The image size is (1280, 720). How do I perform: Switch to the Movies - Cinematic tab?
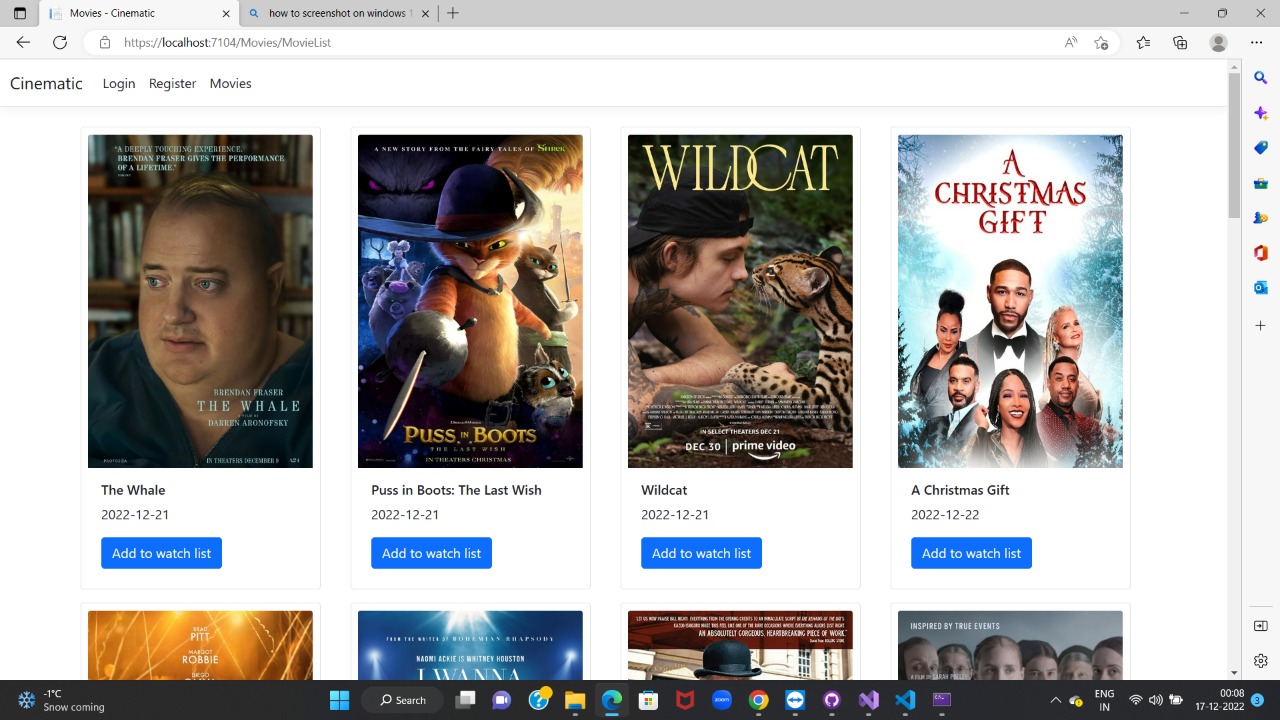click(x=138, y=13)
